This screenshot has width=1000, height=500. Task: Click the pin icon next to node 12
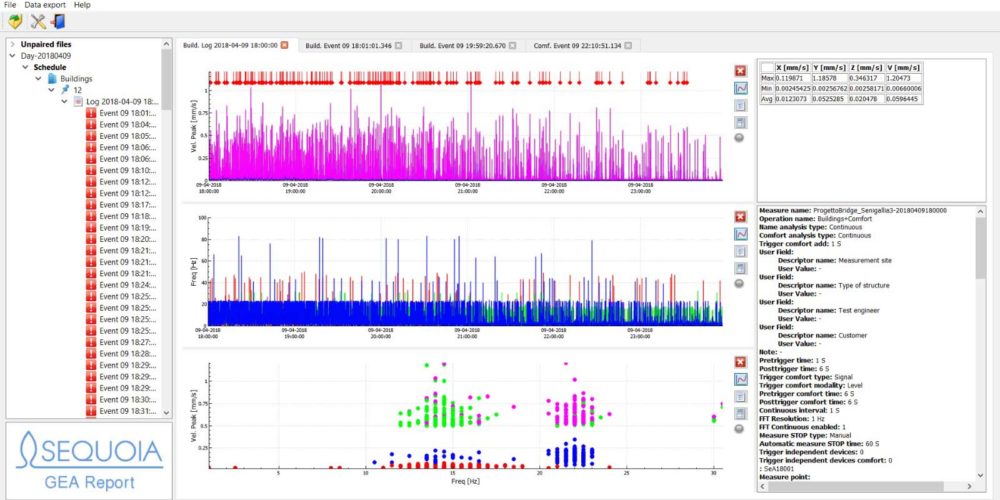point(65,90)
